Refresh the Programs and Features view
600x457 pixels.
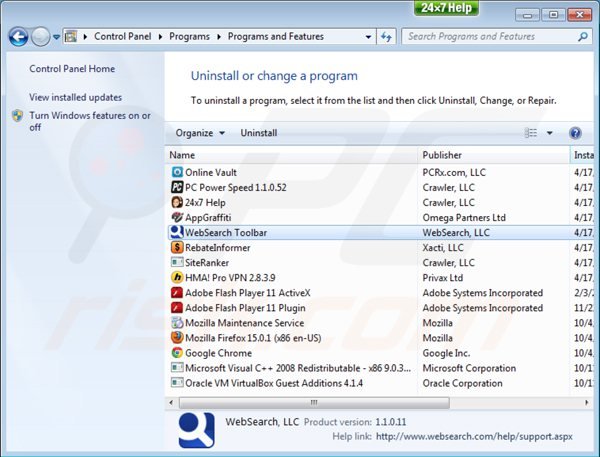[386, 37]
